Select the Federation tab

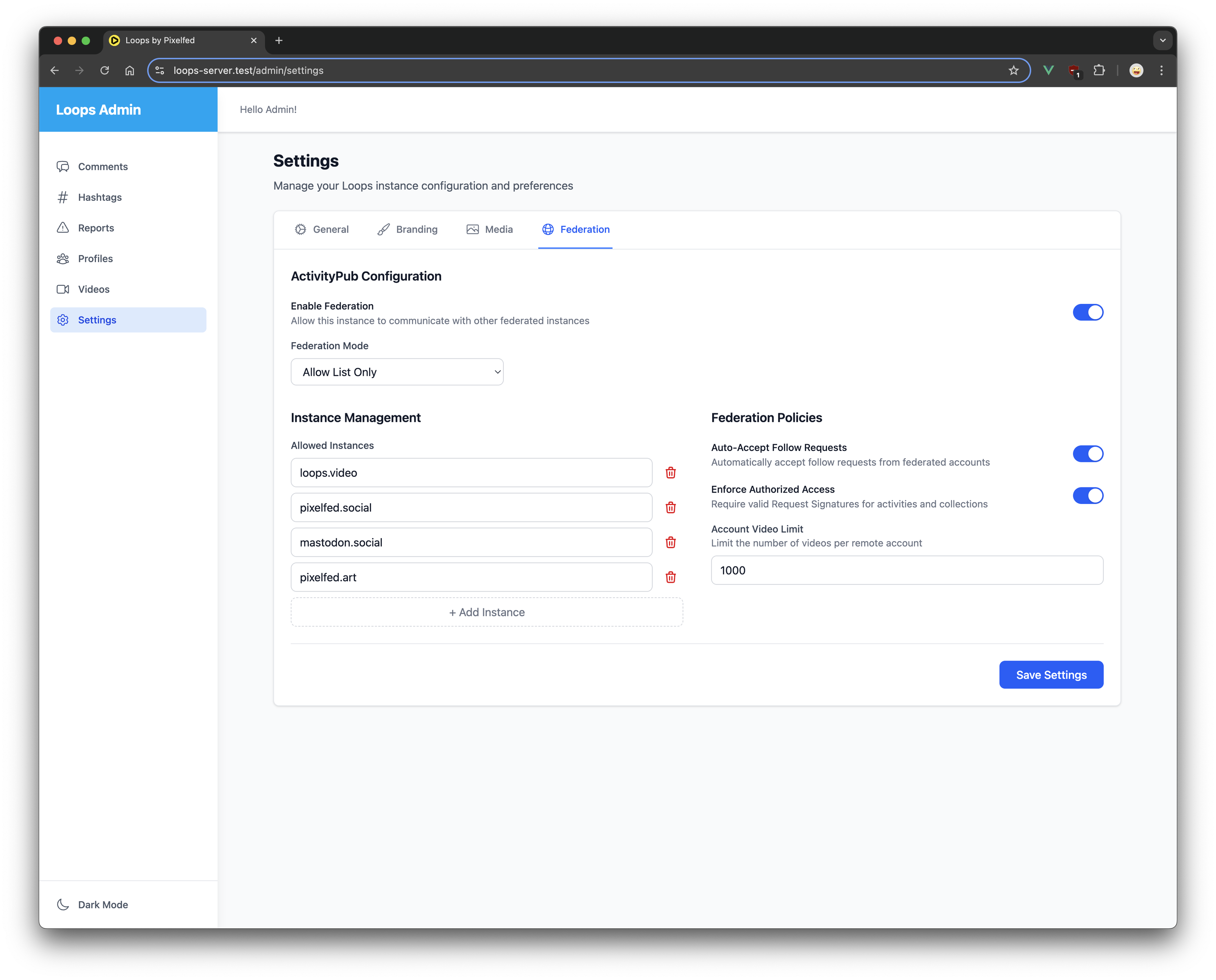point(575,229)
